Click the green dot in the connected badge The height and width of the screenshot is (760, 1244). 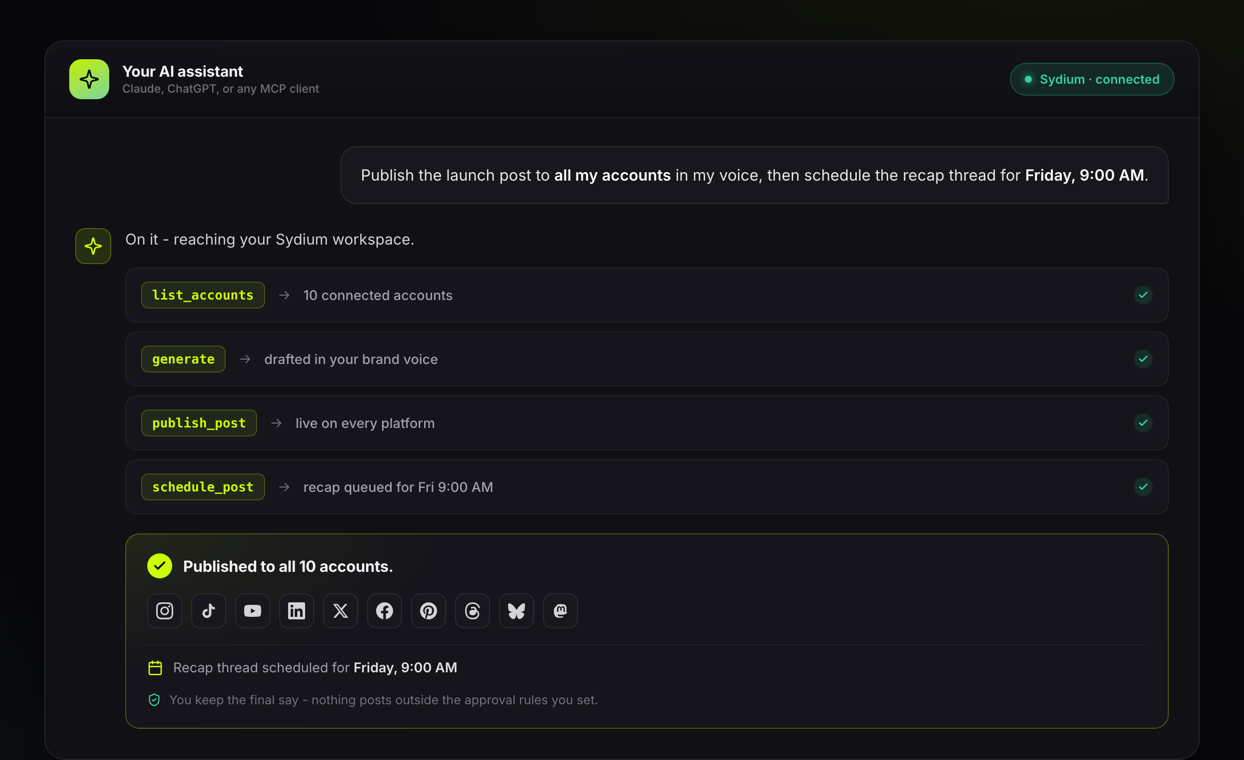tap(1028, 79)
